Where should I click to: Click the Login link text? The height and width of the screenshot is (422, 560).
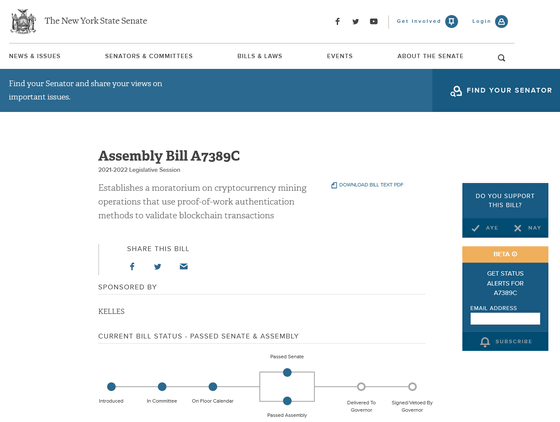[481, 21]
